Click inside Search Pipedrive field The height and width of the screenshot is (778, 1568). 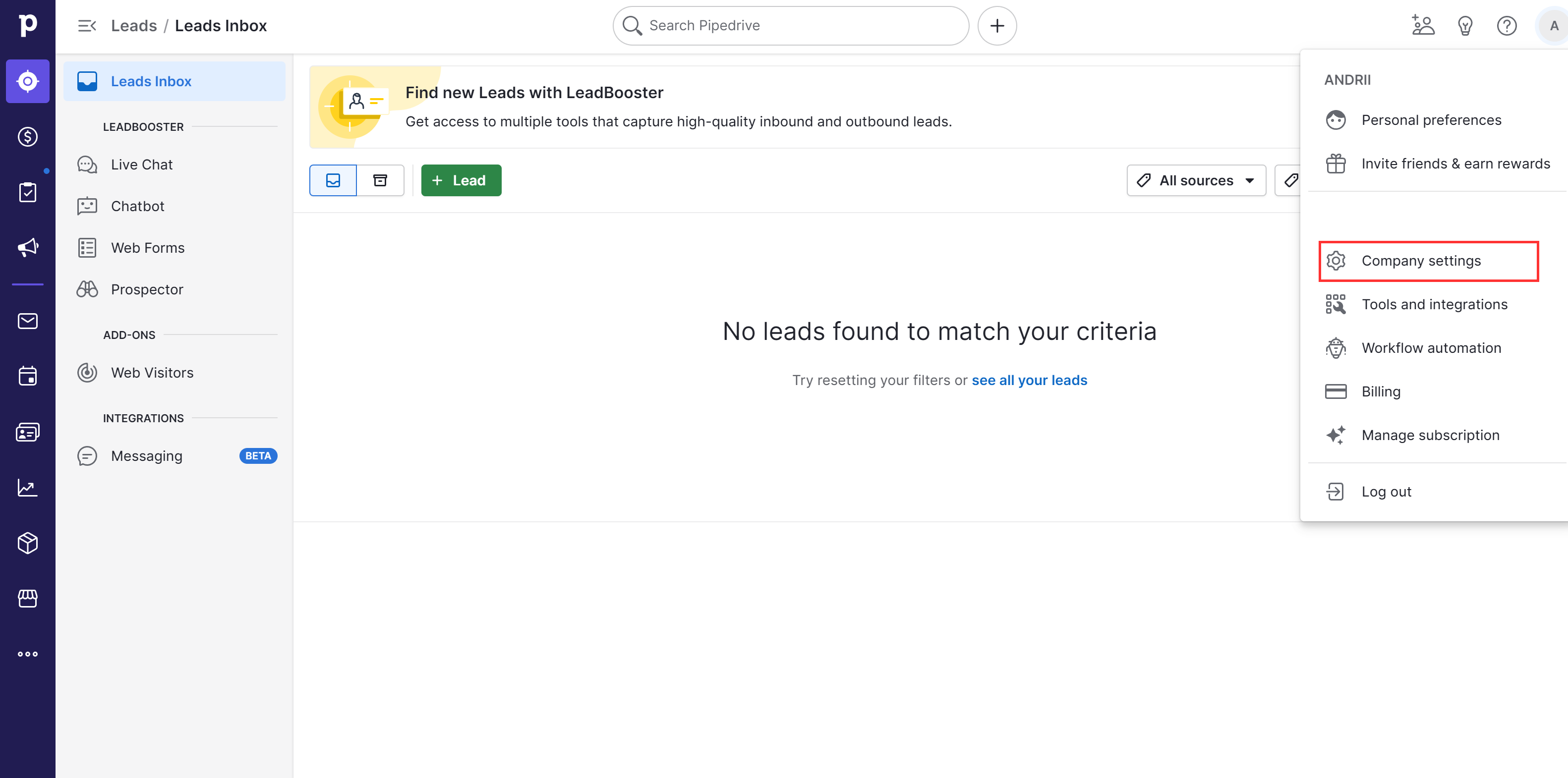point(790,26)
